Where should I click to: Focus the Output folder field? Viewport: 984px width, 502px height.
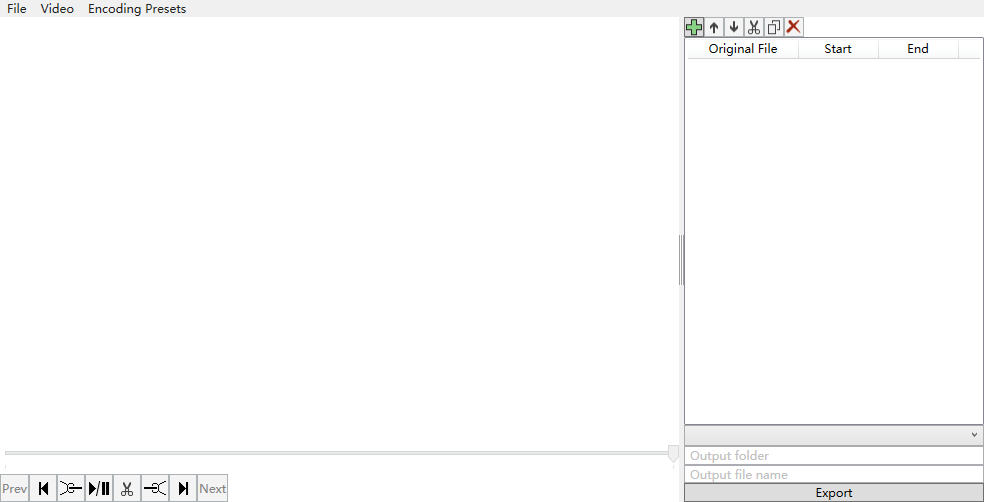[x=834, y=456]
